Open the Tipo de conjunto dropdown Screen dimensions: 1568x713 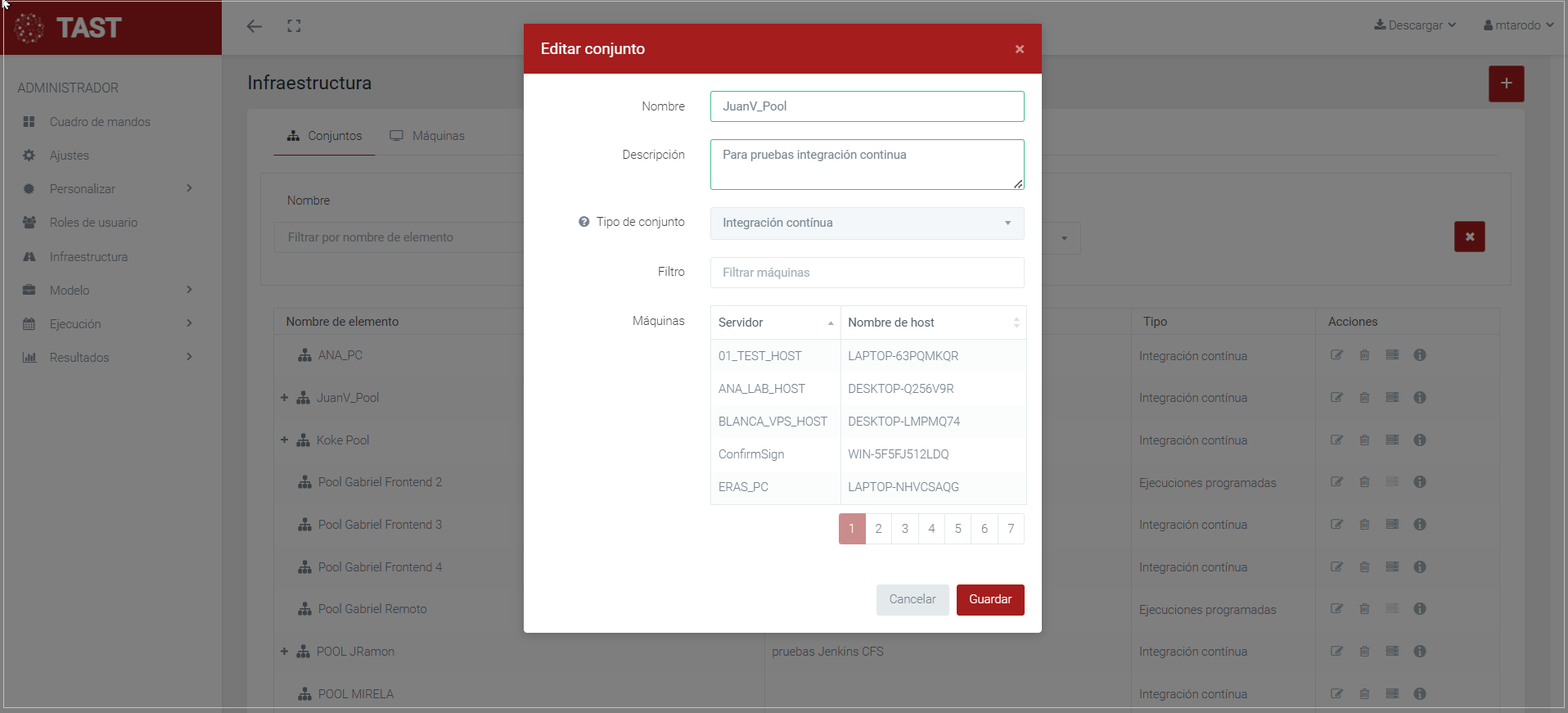[867, 223]
